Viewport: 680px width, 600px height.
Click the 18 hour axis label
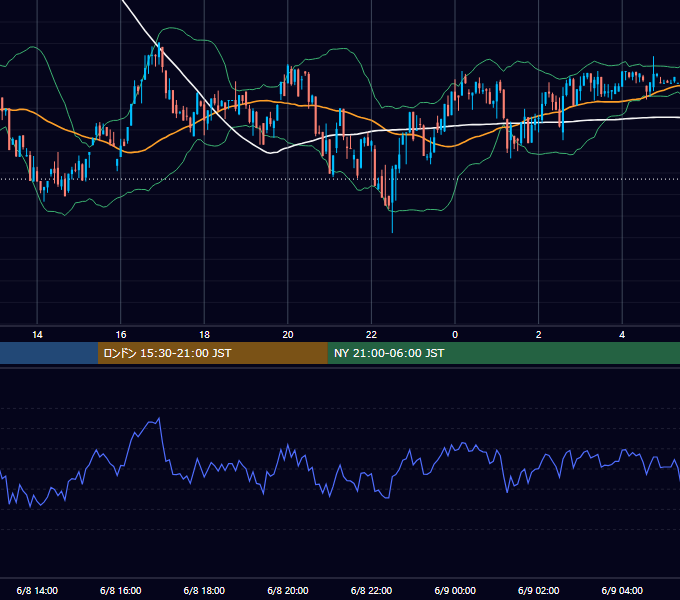(204, 335)
